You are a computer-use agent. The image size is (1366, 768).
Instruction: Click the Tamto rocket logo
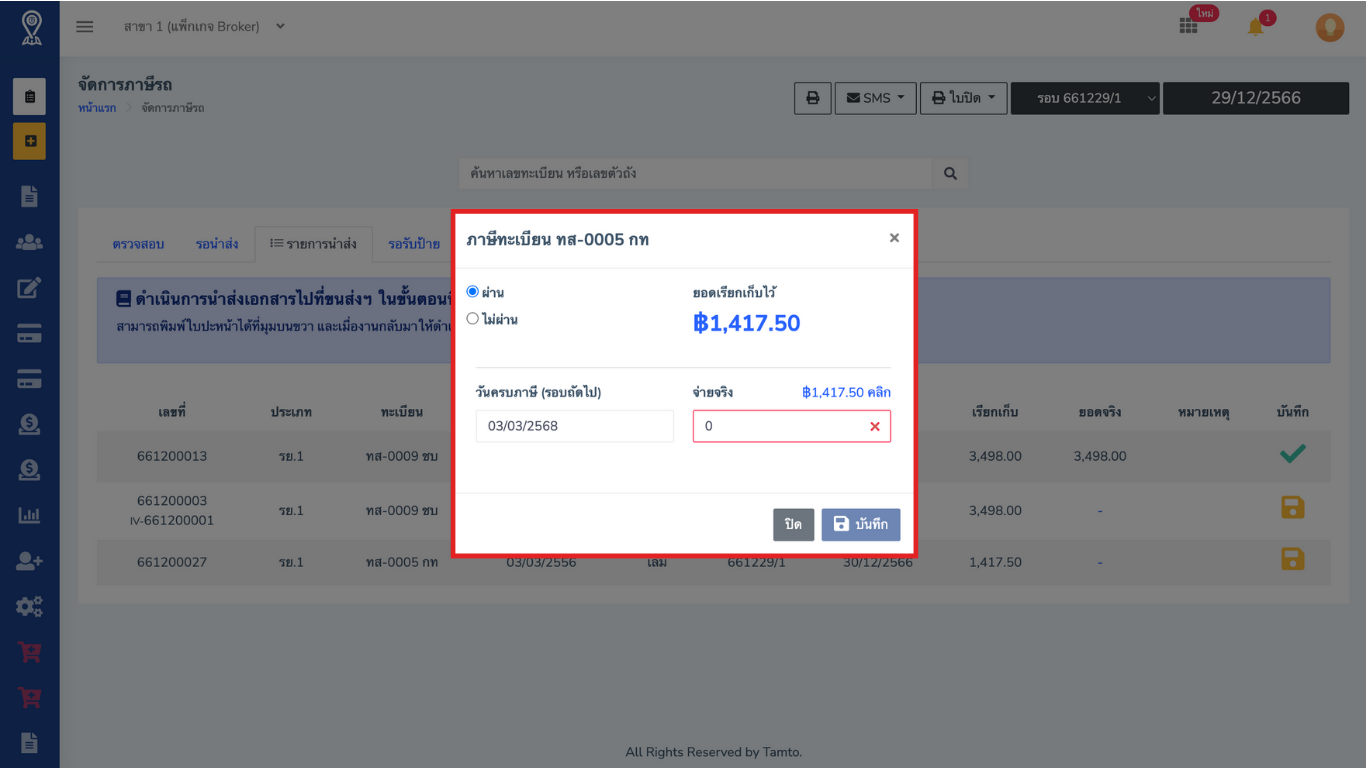pyautogui.click(x=30, y=27)
